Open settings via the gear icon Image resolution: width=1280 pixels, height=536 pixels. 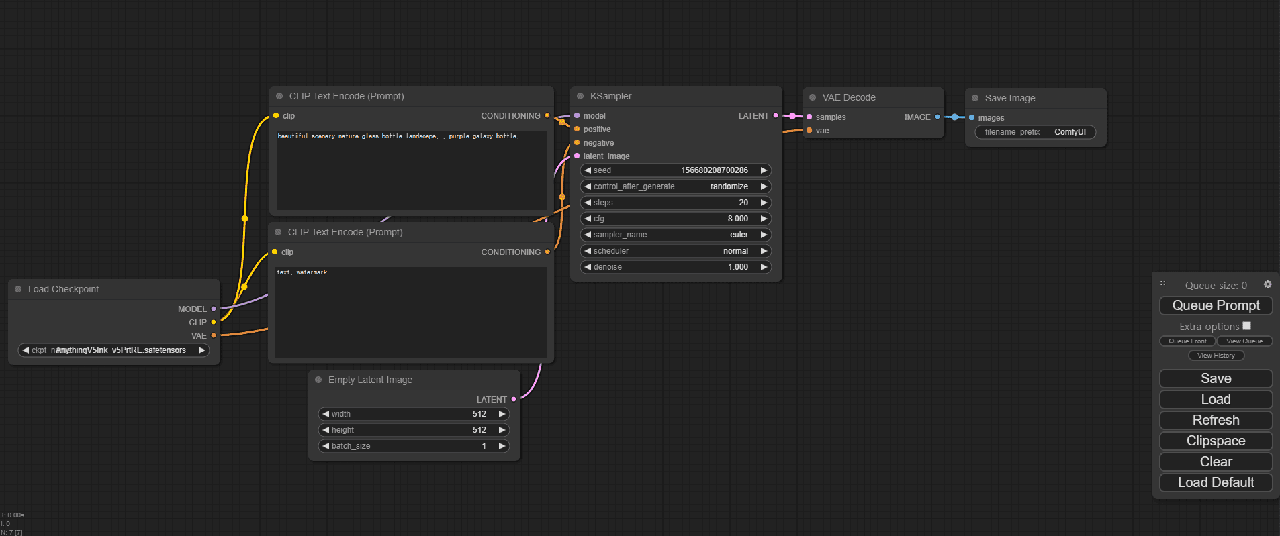[x=1268, y=285]
